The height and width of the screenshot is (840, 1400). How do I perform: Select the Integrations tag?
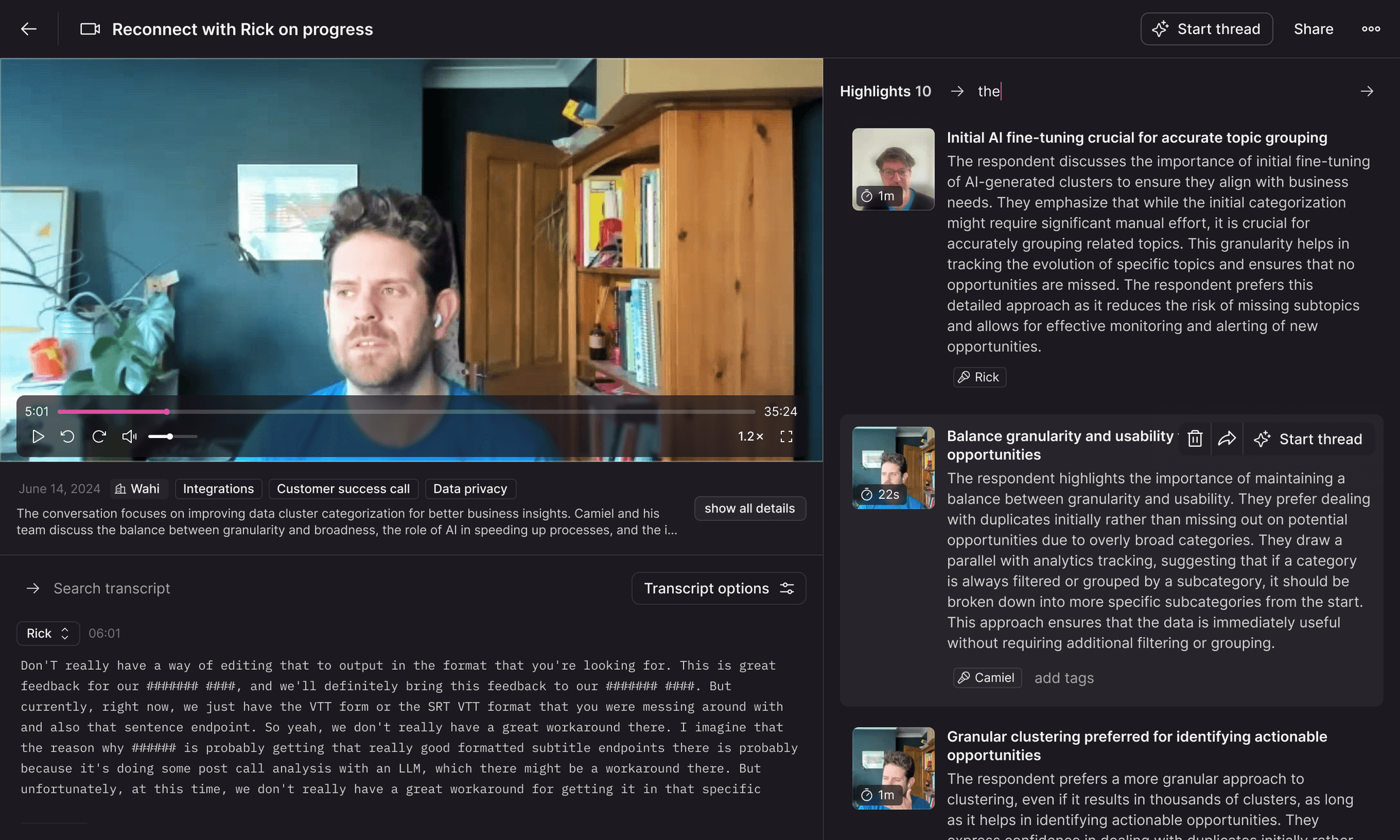click(x=218, y=489)
